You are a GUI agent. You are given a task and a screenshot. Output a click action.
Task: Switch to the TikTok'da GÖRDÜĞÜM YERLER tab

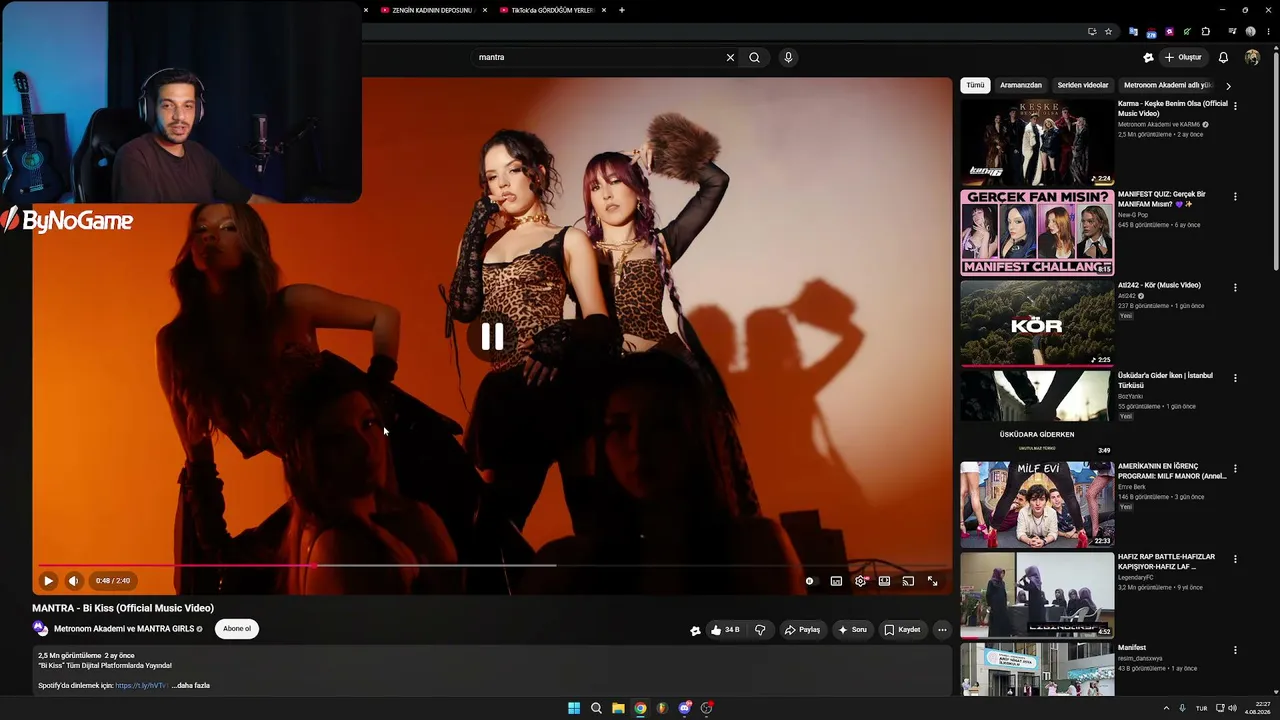point(552,10)
